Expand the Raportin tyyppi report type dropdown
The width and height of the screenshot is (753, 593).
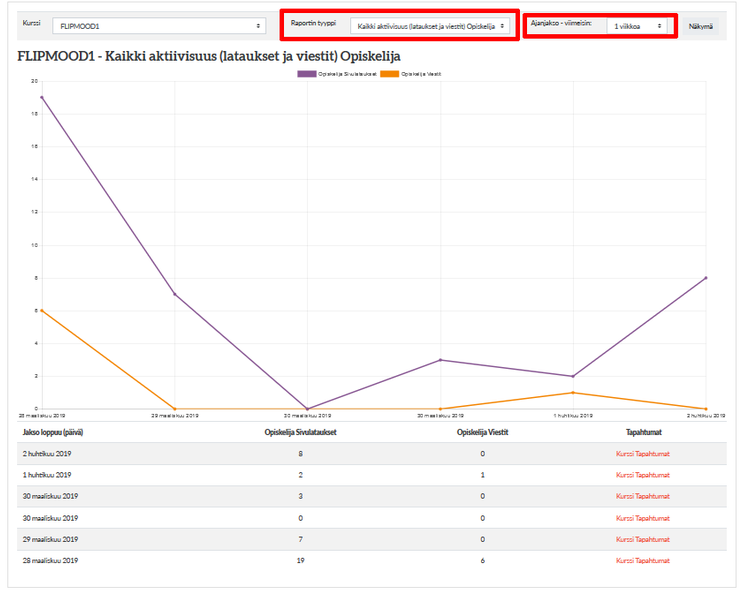432,26
